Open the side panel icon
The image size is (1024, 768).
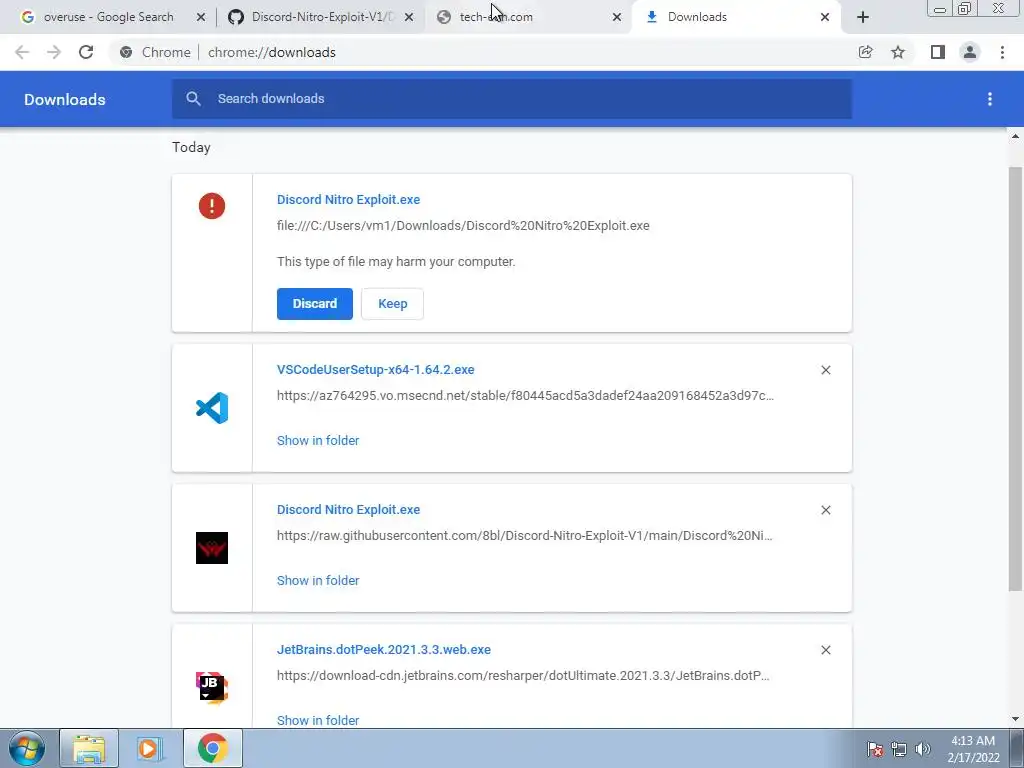938,52
